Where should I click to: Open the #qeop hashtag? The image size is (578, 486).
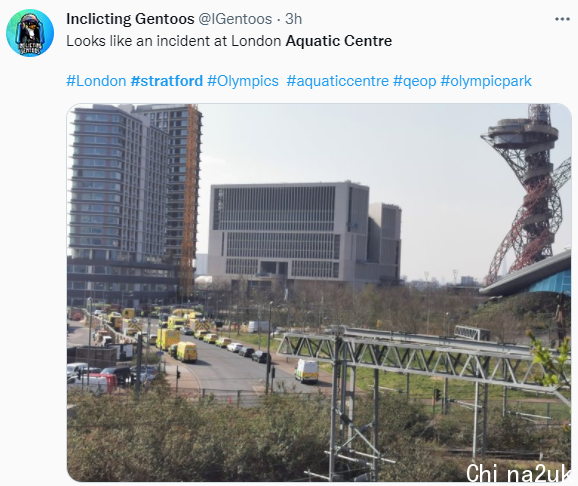pyautogui.click(x=415, y=81)
